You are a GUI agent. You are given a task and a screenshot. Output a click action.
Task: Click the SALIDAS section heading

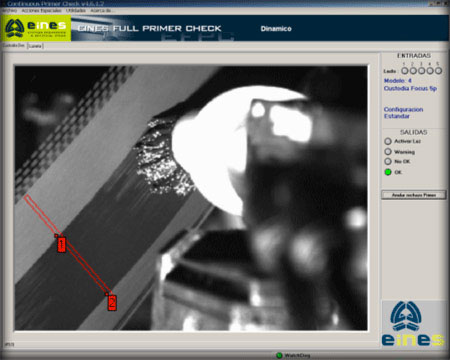coord(414,132)
